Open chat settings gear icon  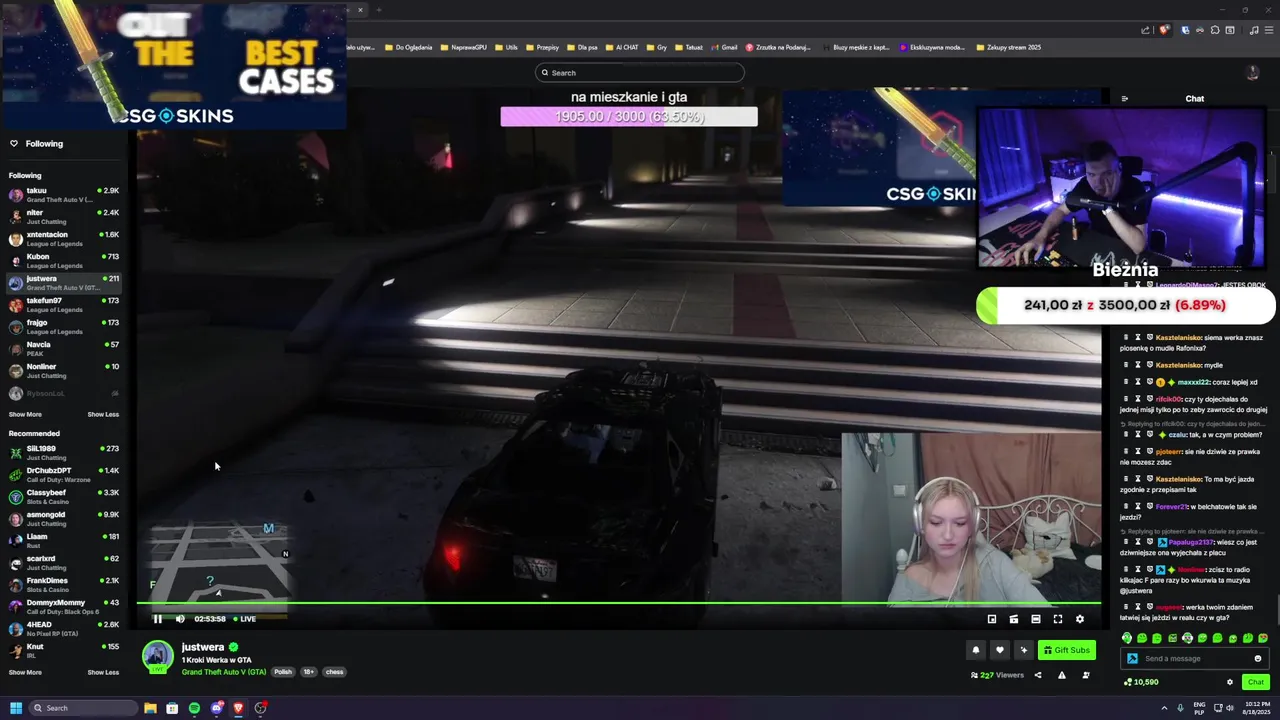(1230, 682)
